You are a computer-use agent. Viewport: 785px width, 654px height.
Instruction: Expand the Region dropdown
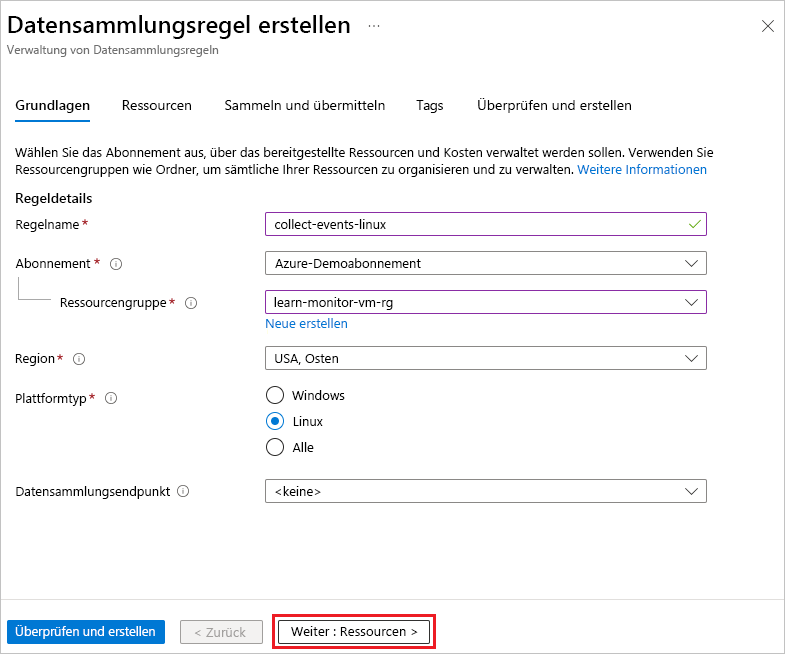[x=485, y=358]
